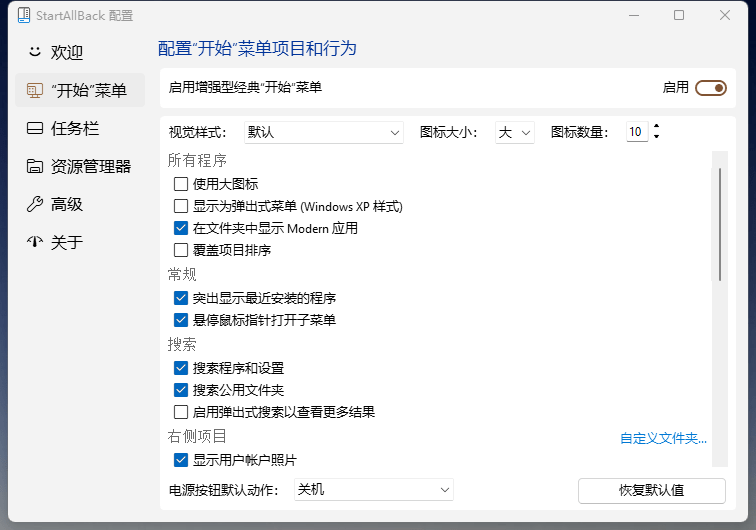756x530 pixels.
Task: Open the 图标大小 dropdown showing 大
Action: [x=514, y=132]
